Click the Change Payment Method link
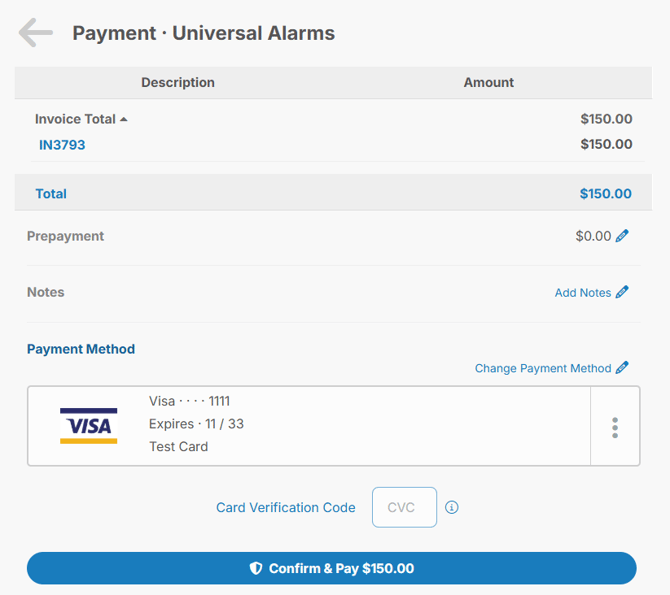The height and width of the screenshot is (595, 670). [x=543, y=368]
